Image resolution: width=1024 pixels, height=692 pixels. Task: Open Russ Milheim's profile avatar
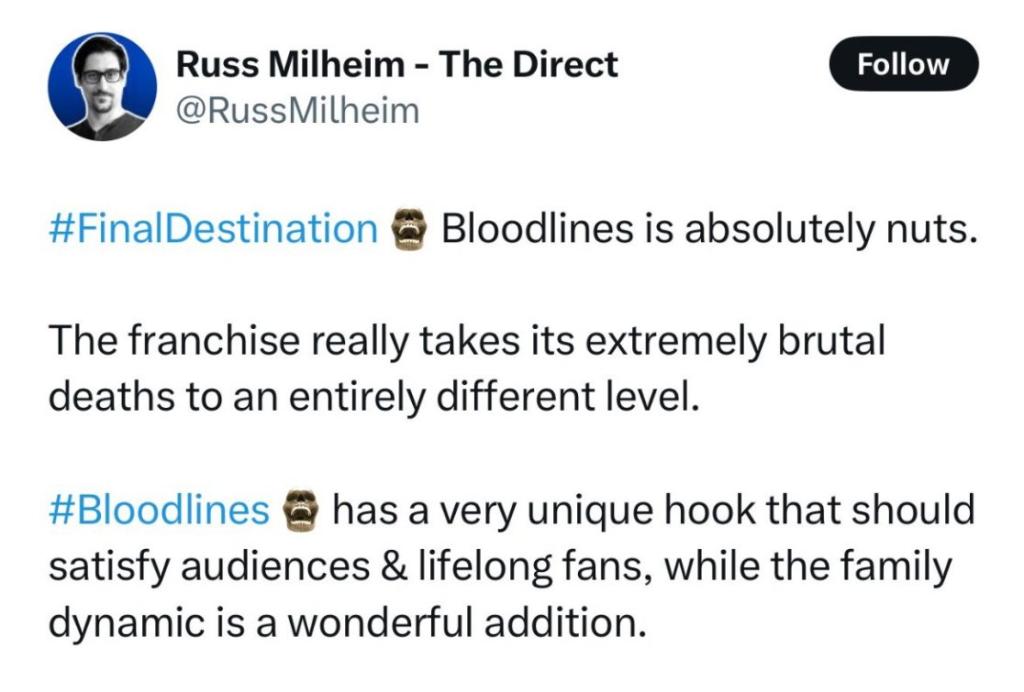point(102,87)
